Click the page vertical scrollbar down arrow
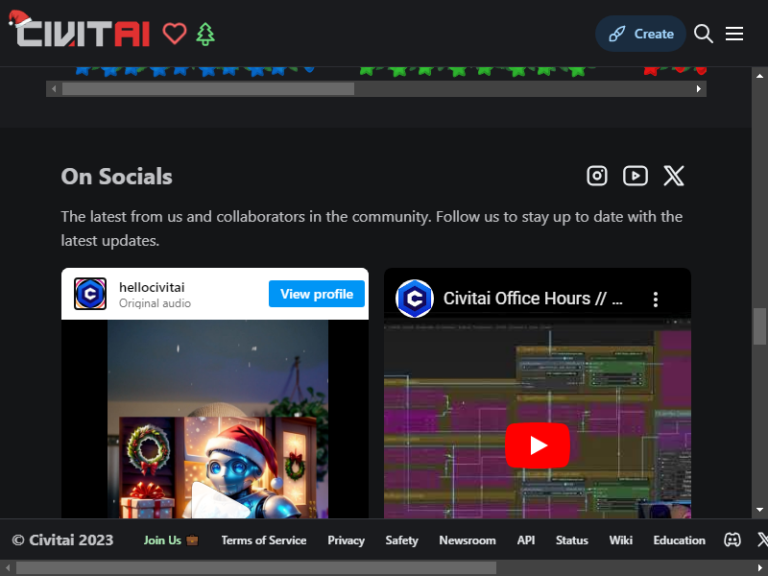 (x=760, y=510)
